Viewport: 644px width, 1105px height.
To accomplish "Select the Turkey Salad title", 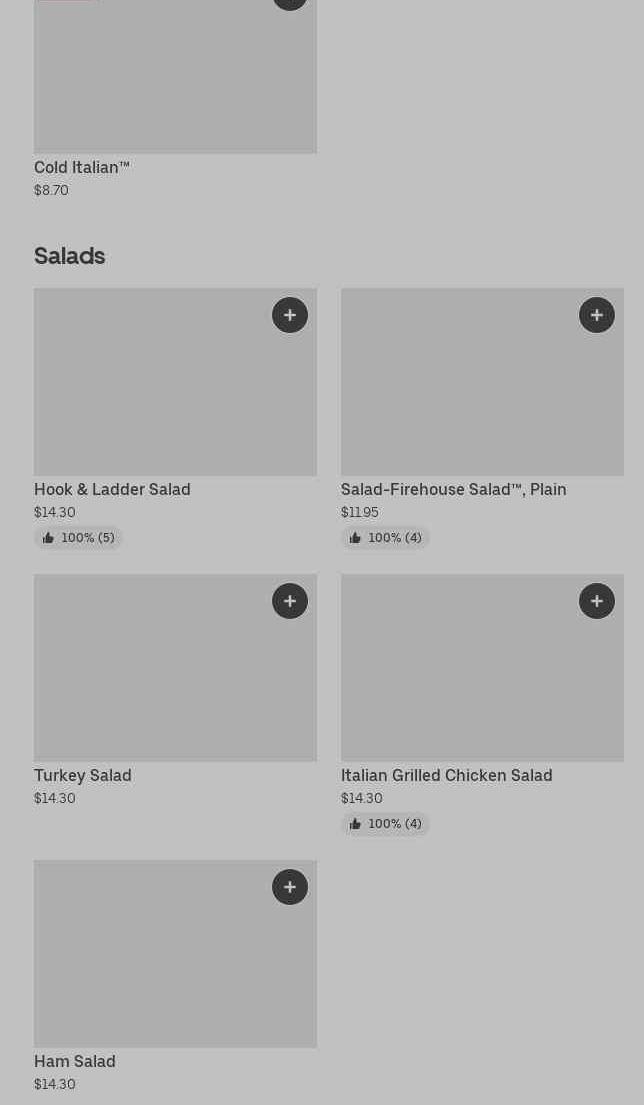I will (83, 775).
